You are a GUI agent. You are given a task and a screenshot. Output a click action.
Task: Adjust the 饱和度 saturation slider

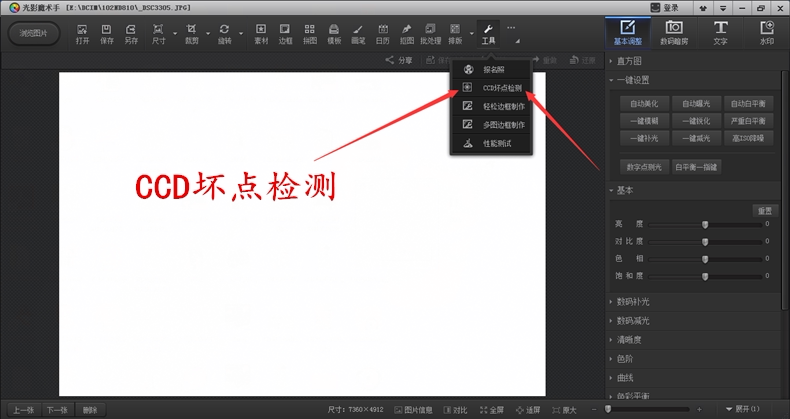[705, 276]
